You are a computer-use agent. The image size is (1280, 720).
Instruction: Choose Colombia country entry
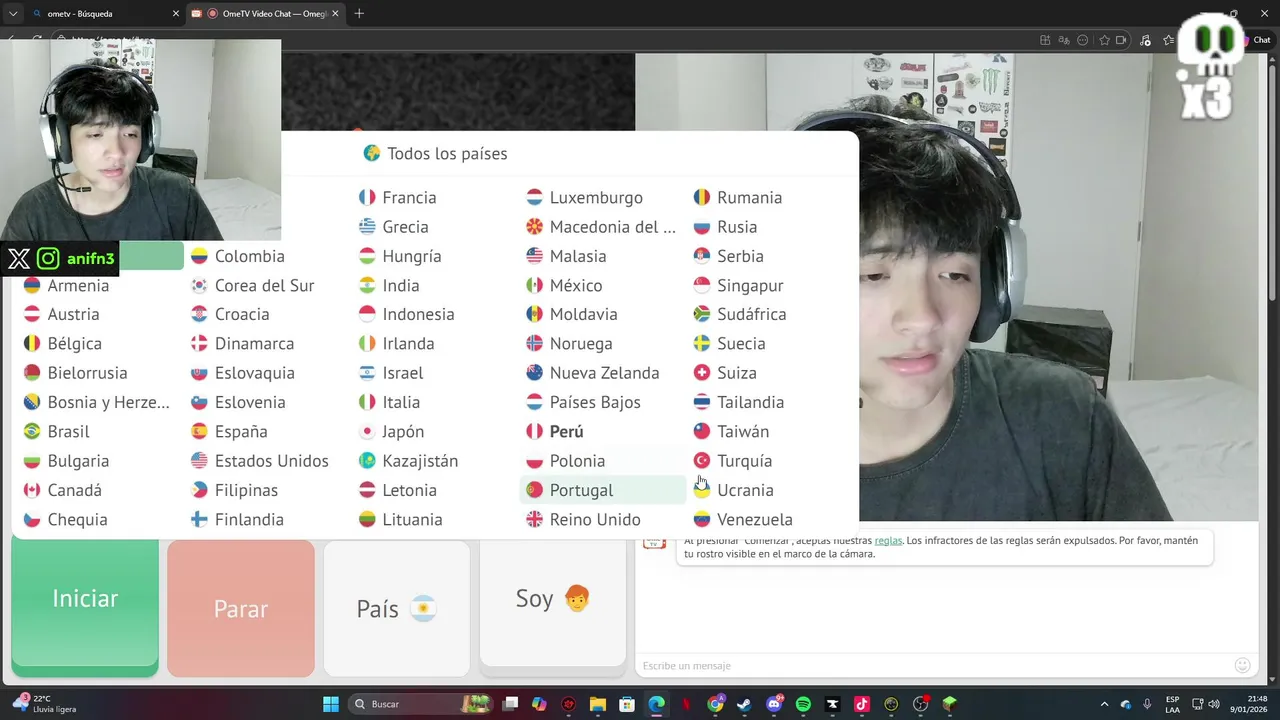(238, 256)
